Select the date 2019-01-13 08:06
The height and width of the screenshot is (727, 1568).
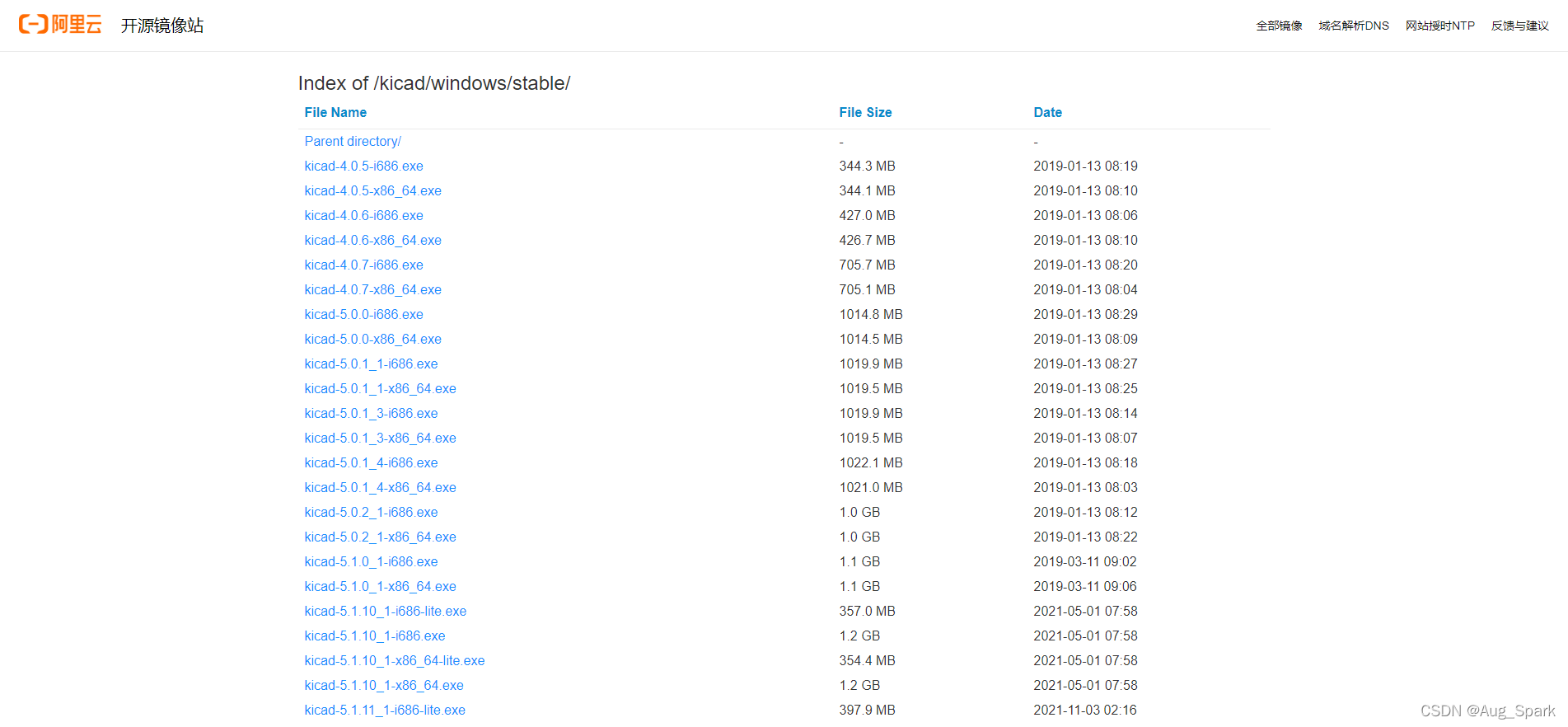[1085, 215]
